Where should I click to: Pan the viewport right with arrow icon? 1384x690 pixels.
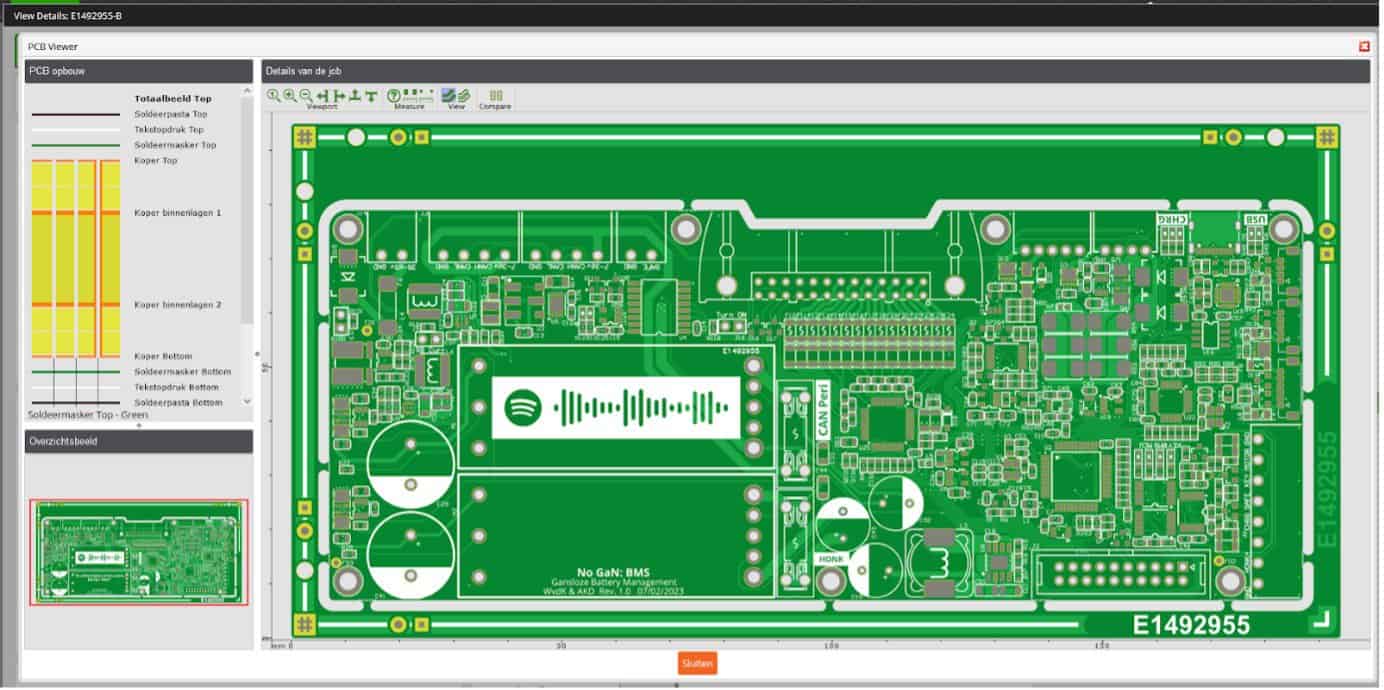point(338,95)
